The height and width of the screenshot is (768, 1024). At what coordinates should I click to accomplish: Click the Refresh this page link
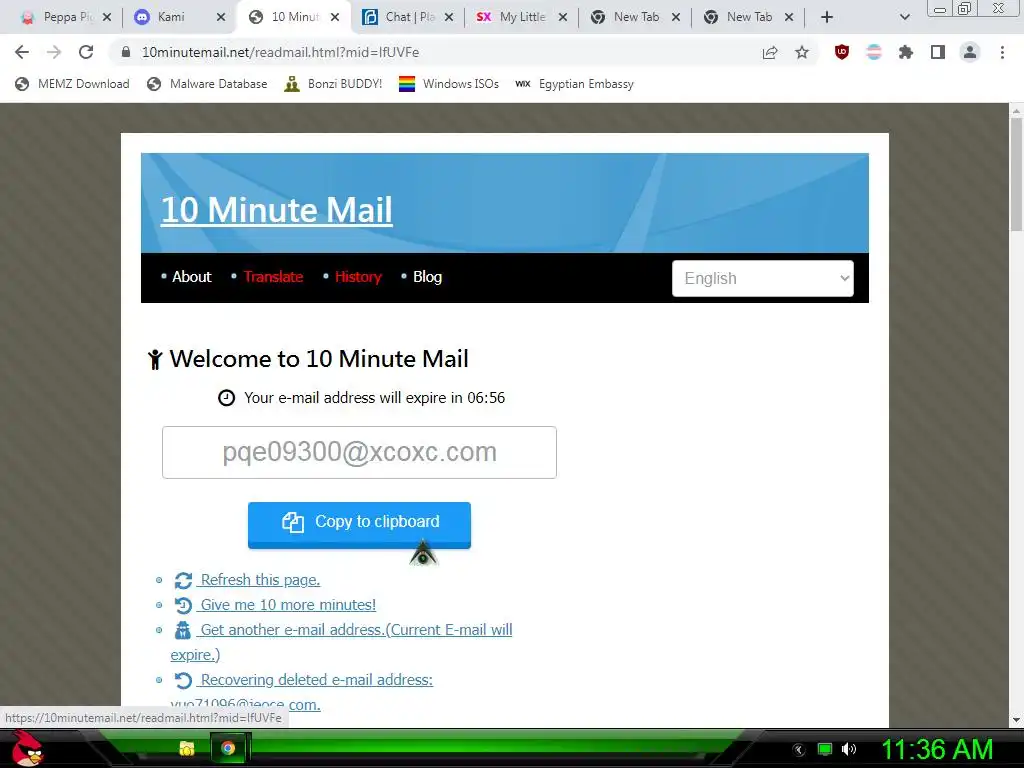[260, 580]
